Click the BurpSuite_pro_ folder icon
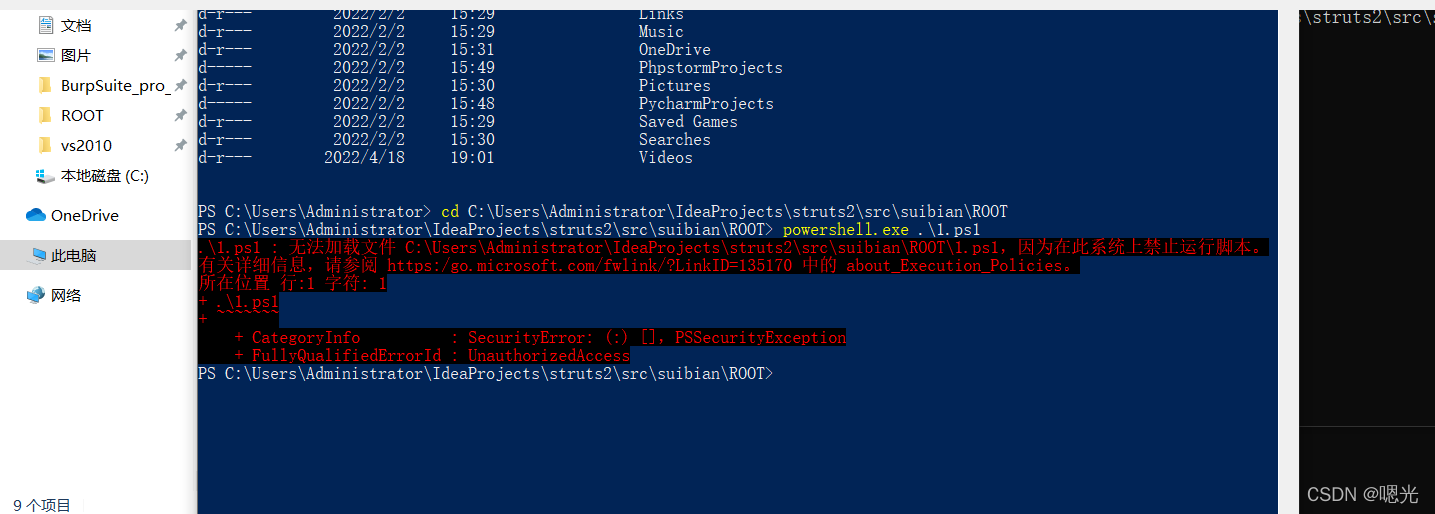Screen dimensions: 1435x514 [x=45, y=85]
